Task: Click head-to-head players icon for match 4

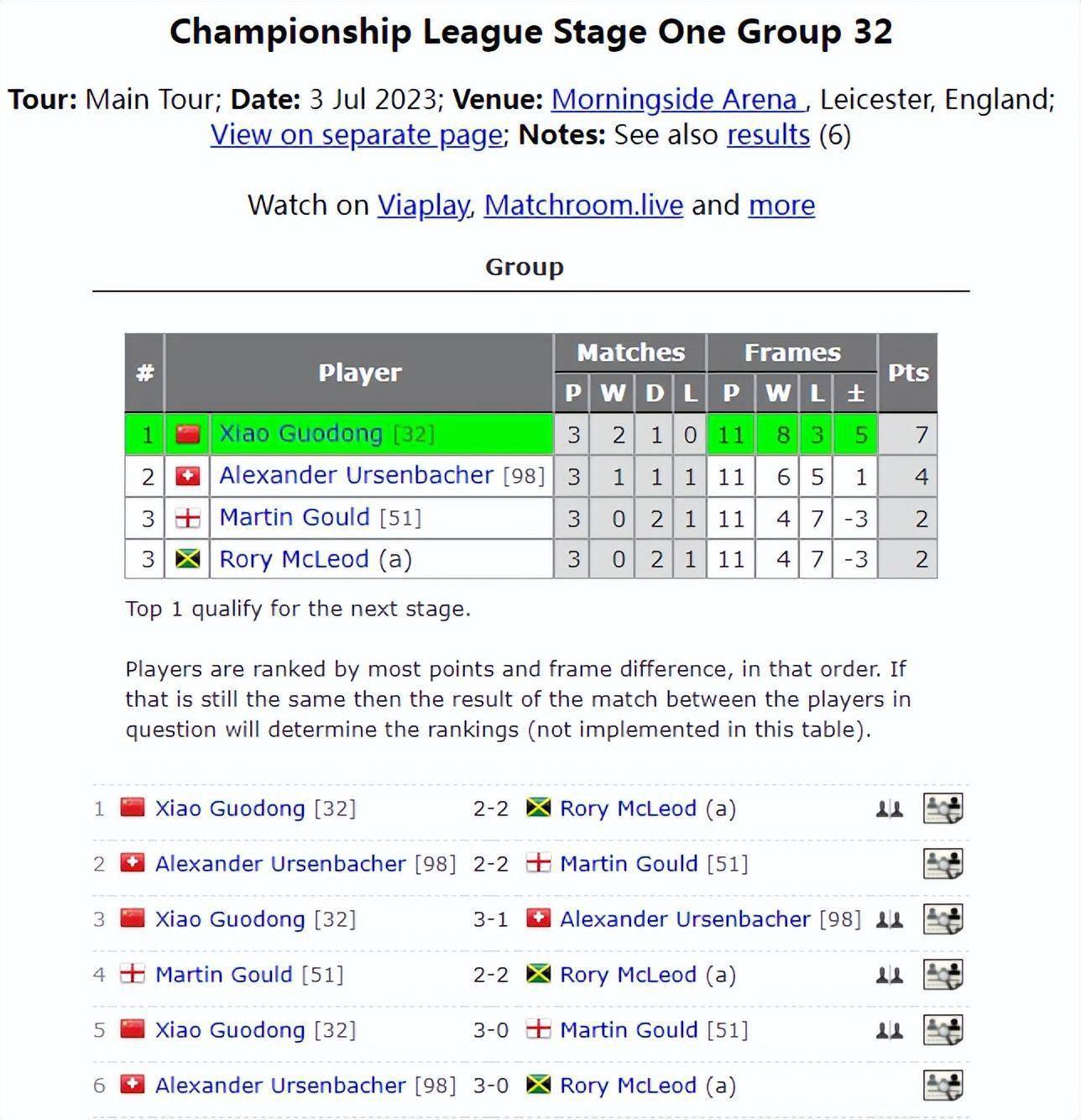Action: point(889,976)
